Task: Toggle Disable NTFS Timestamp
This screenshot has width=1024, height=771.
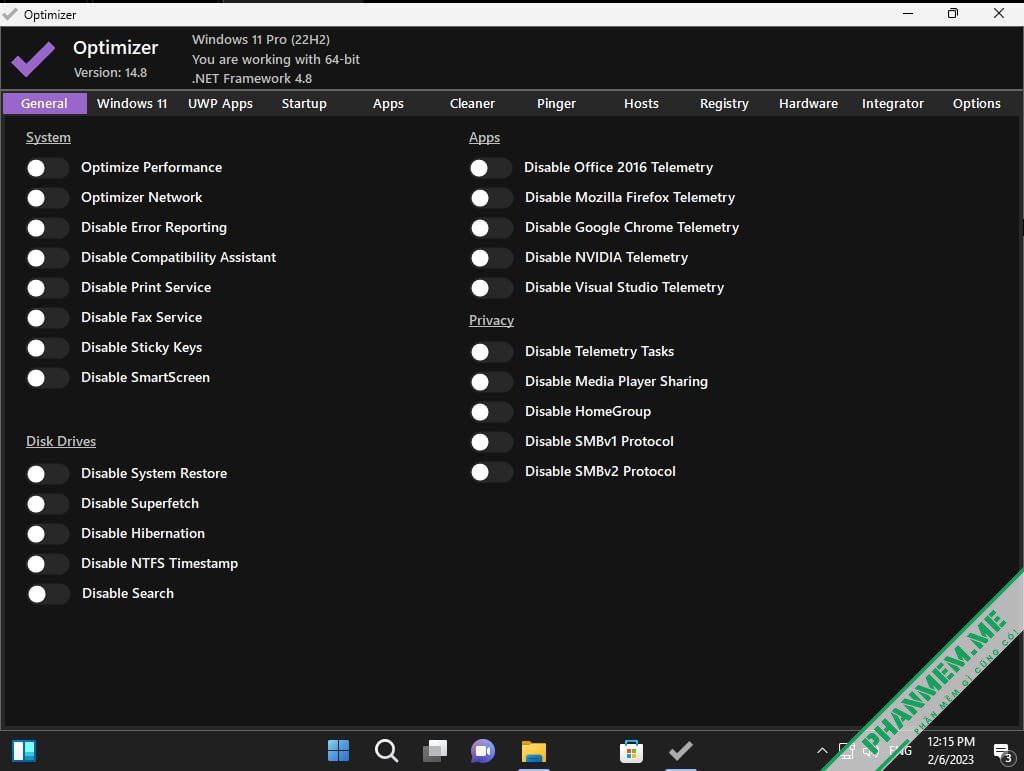Action: point(47,564)
